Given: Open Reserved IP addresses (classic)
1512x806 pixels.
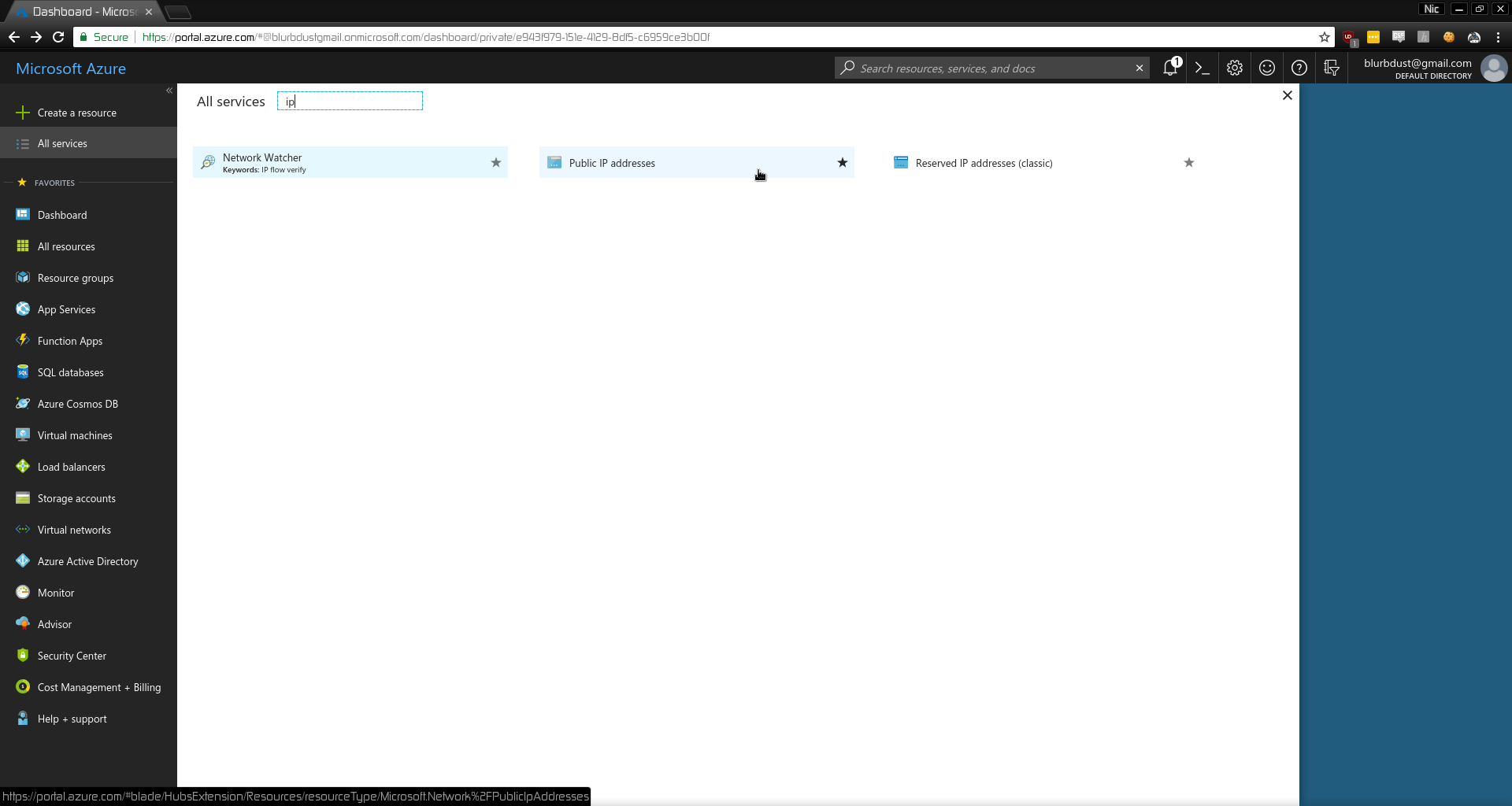Looking at the screenshot, I should point(1043,163).
